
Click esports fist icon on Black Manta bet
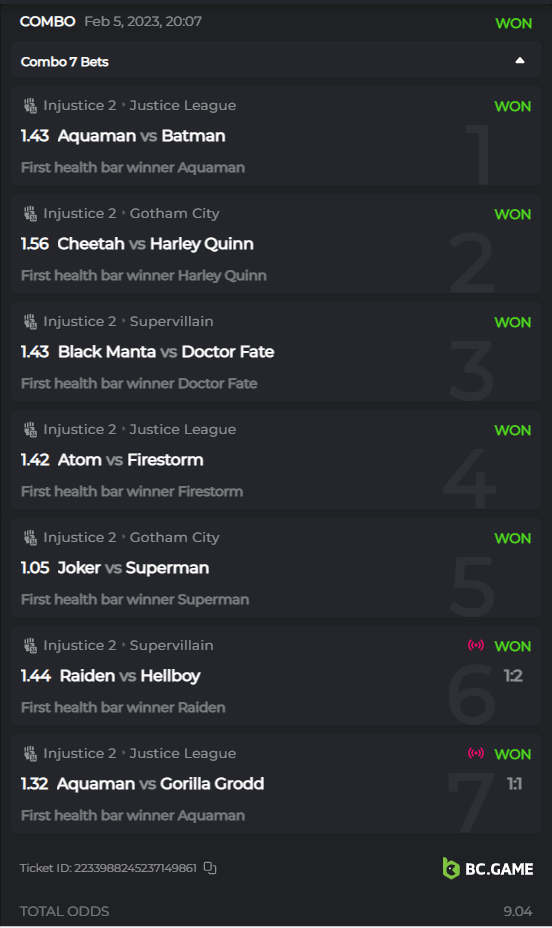30,321
